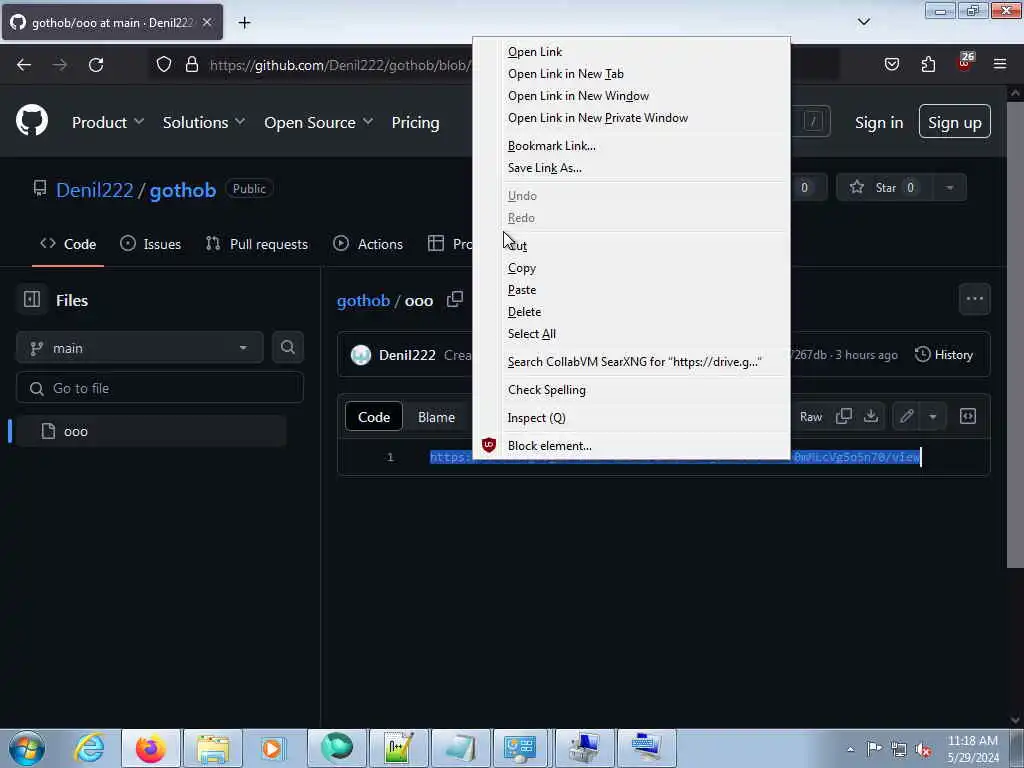Screen dimensions: 1024x768
Task: Open the Windows Start orb
Action: 27,748
